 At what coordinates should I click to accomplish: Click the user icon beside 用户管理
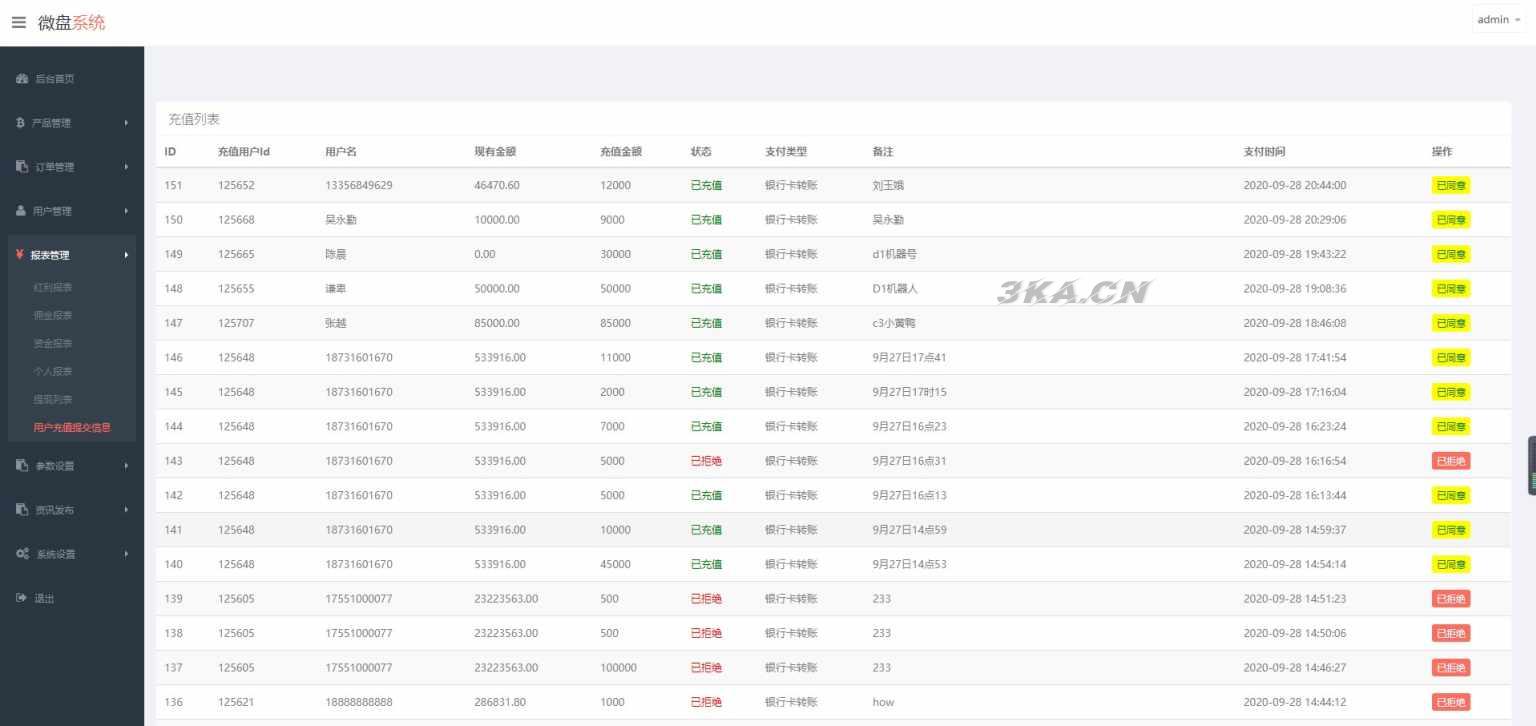coord(21,211)
